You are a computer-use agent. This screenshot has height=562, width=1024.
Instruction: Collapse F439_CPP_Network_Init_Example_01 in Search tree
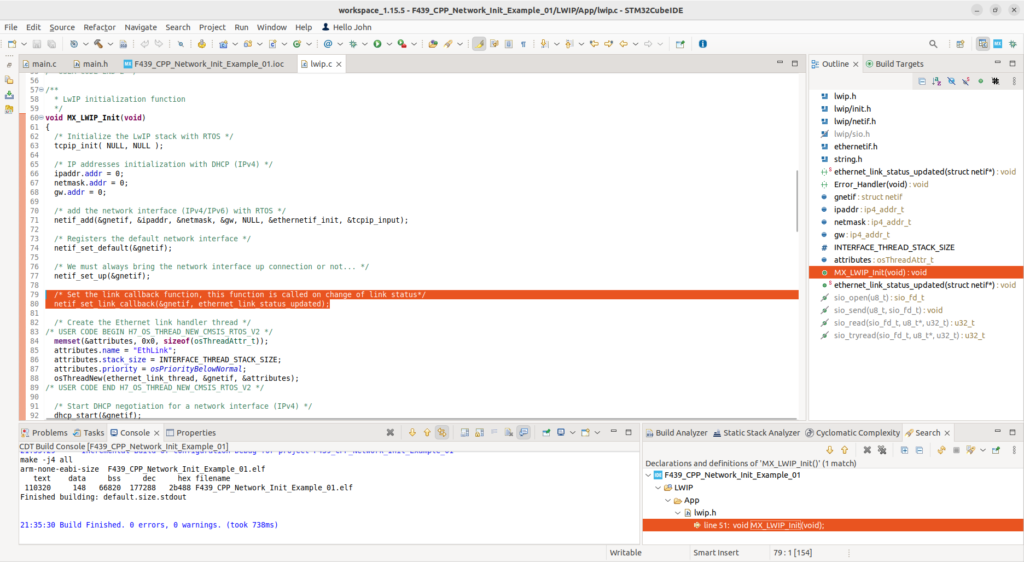pos(648,475)
